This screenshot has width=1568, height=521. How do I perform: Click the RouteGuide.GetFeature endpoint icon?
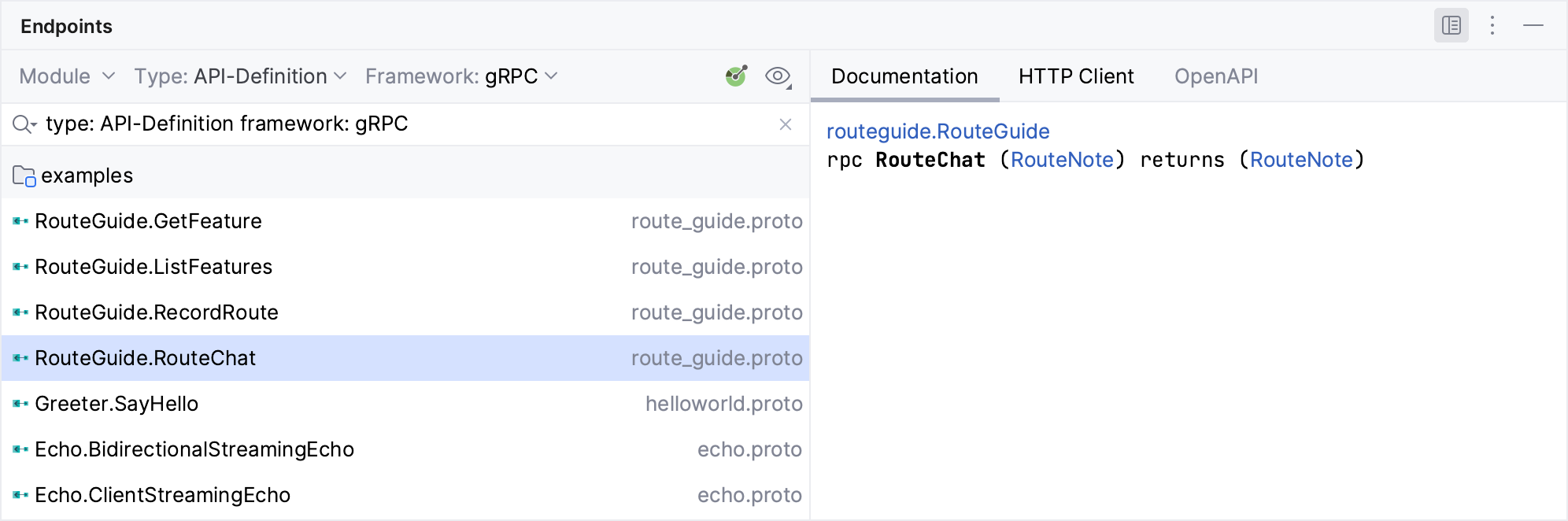tap(20, 221)
